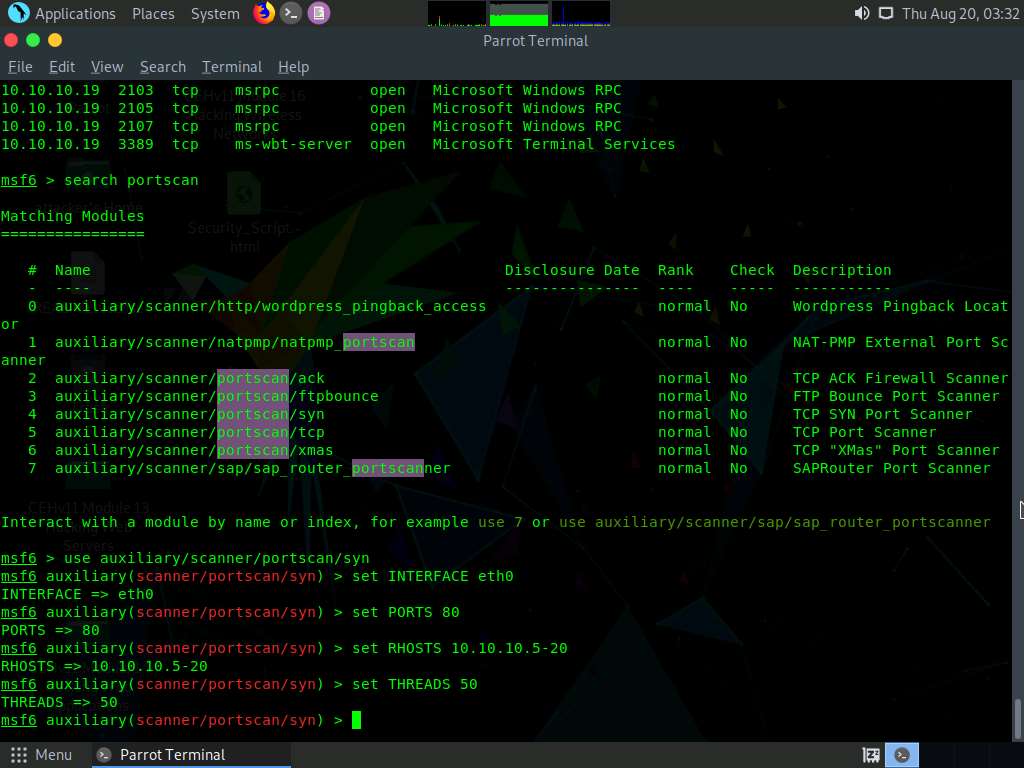Click 'set RHOSTS 10.10.10.5-20' command
The height and width of the screenshot is (768, 1024).
[460, 648]
